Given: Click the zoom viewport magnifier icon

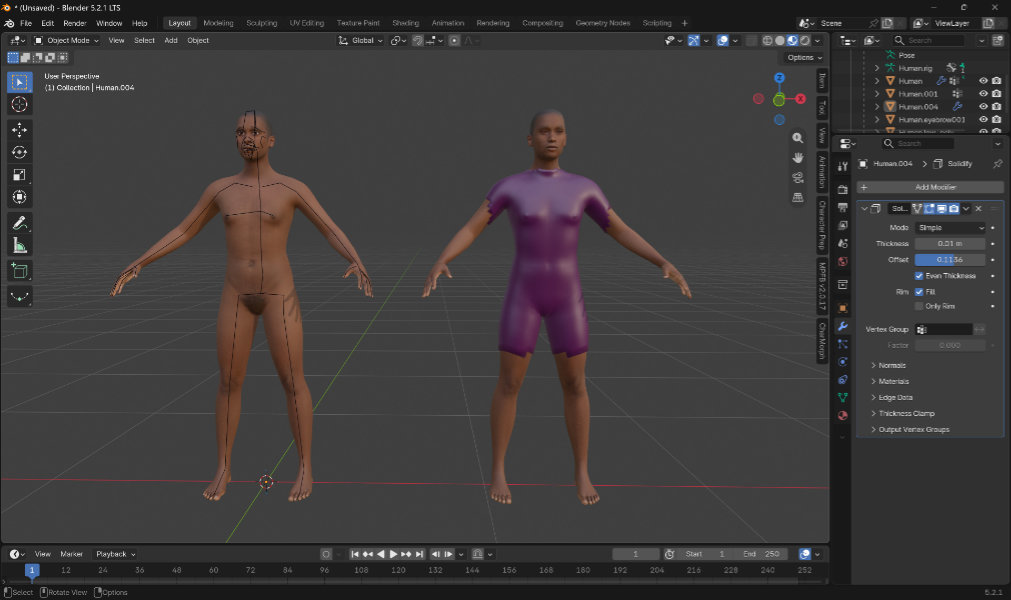Looking at the screenshot, I should tap(798, 138).
